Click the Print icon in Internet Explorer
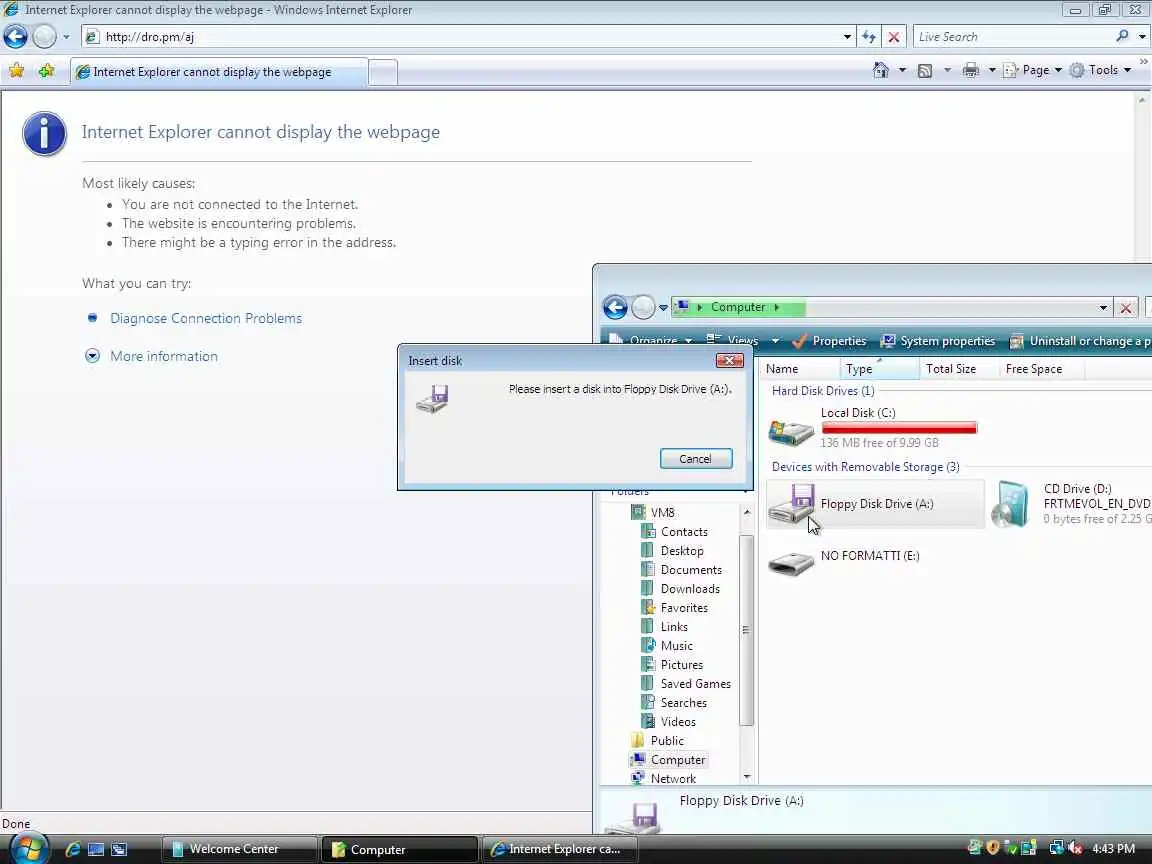The height and width of the screenshot is (864, 1152). click(971, 71)
